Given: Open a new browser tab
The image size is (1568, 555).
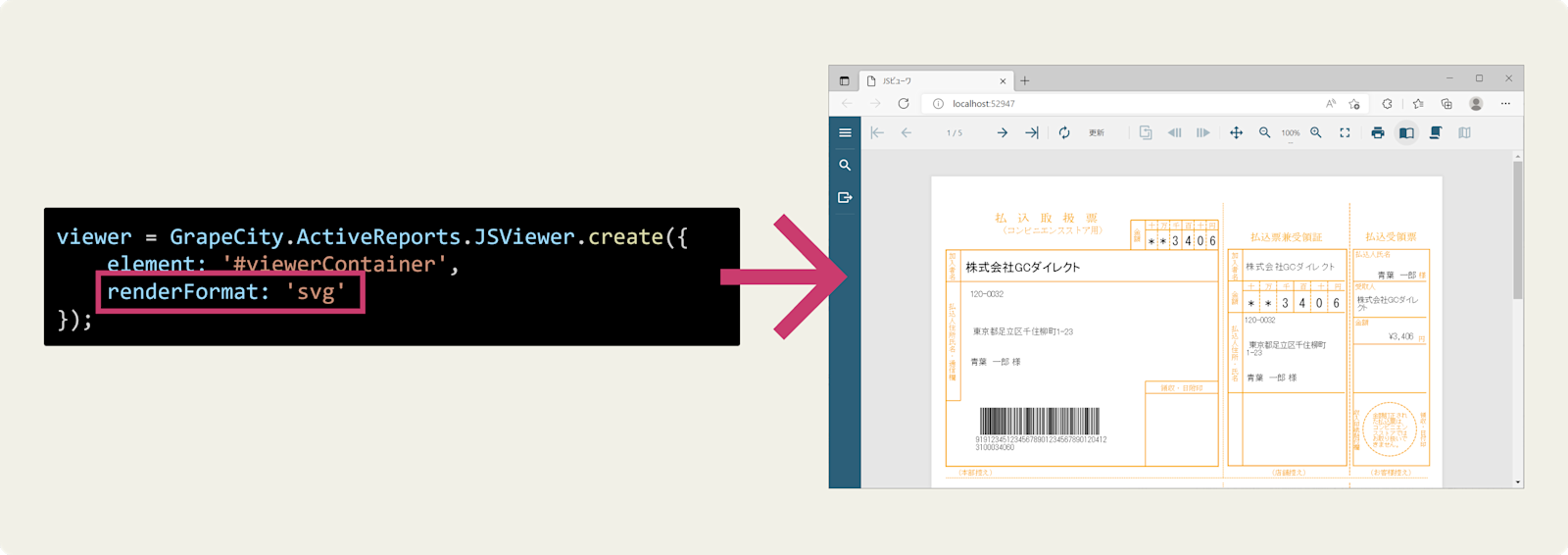Looking at the screenshot, I should coord(1025,81).
